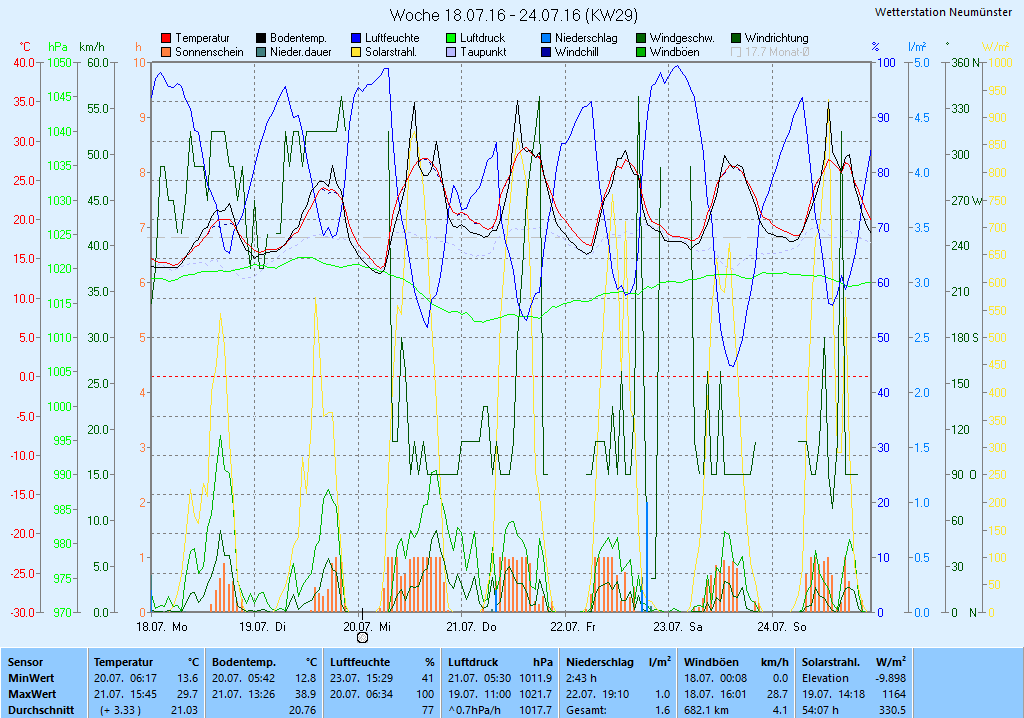The image size is (1024, 718).
Task: Click the Windgeschw. legend swatch
Action: [x=641, y=39]
